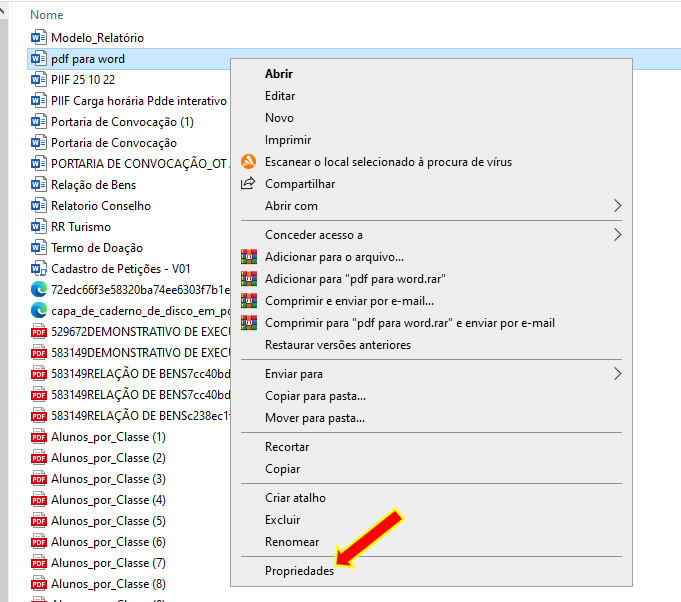Image resolution: width=681 pixels, height=602 pixels.
Task: Click Avast icon beside Escanear o local selecionado
Action: 248,162
